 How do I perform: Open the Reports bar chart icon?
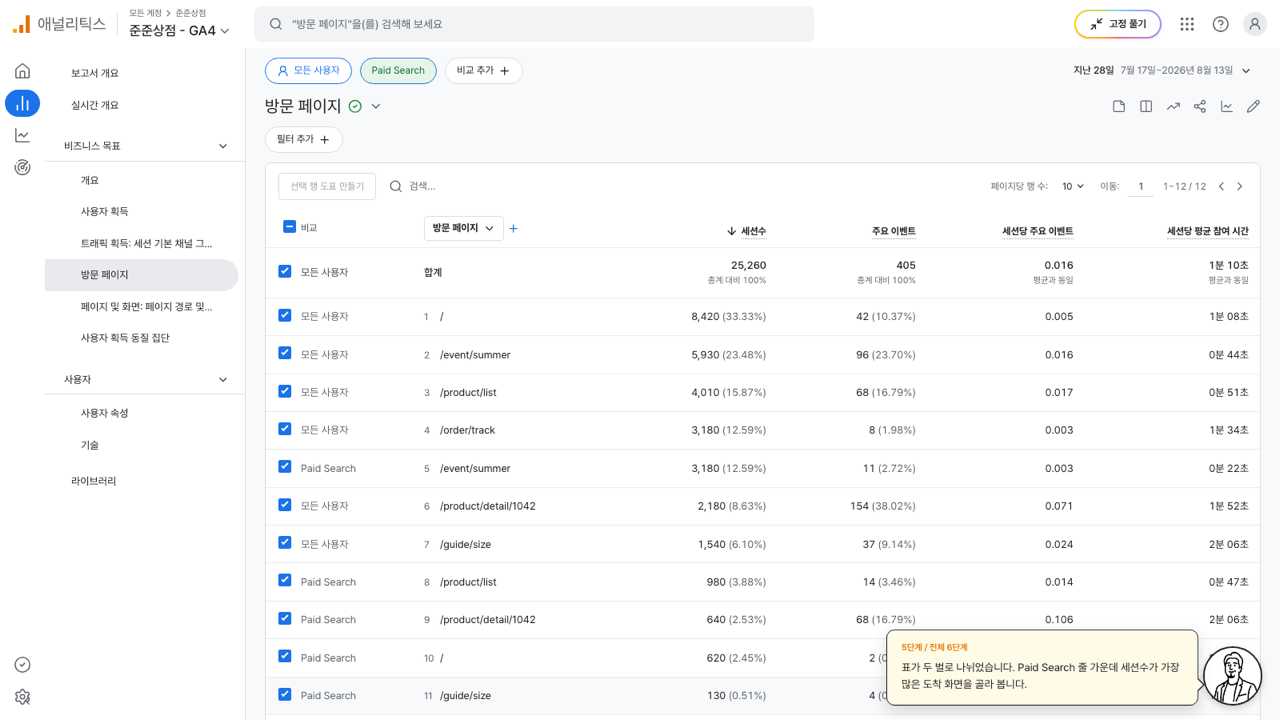click(x=22, y=103)
